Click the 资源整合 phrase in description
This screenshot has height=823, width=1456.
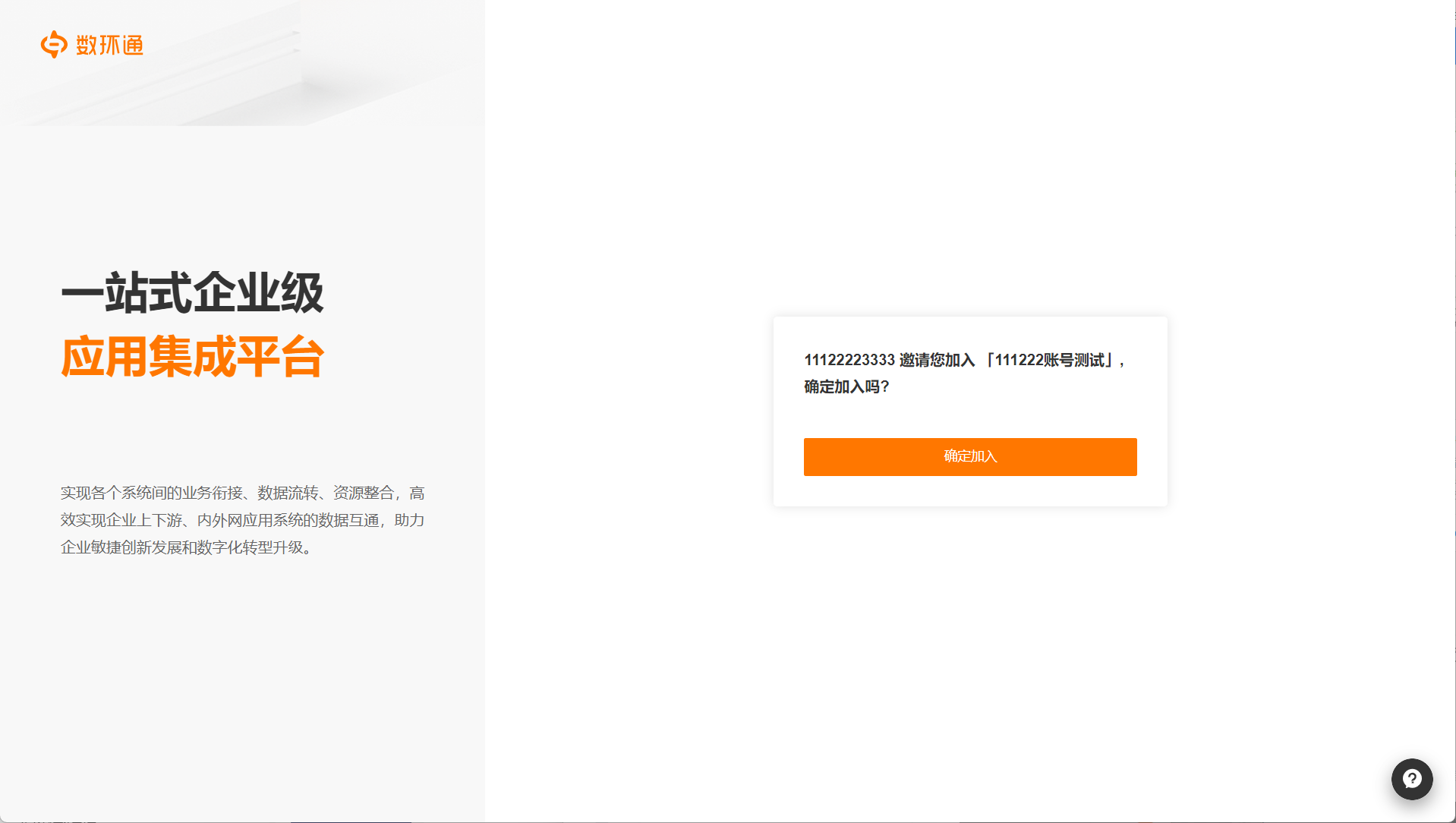(x=364, y=493)
